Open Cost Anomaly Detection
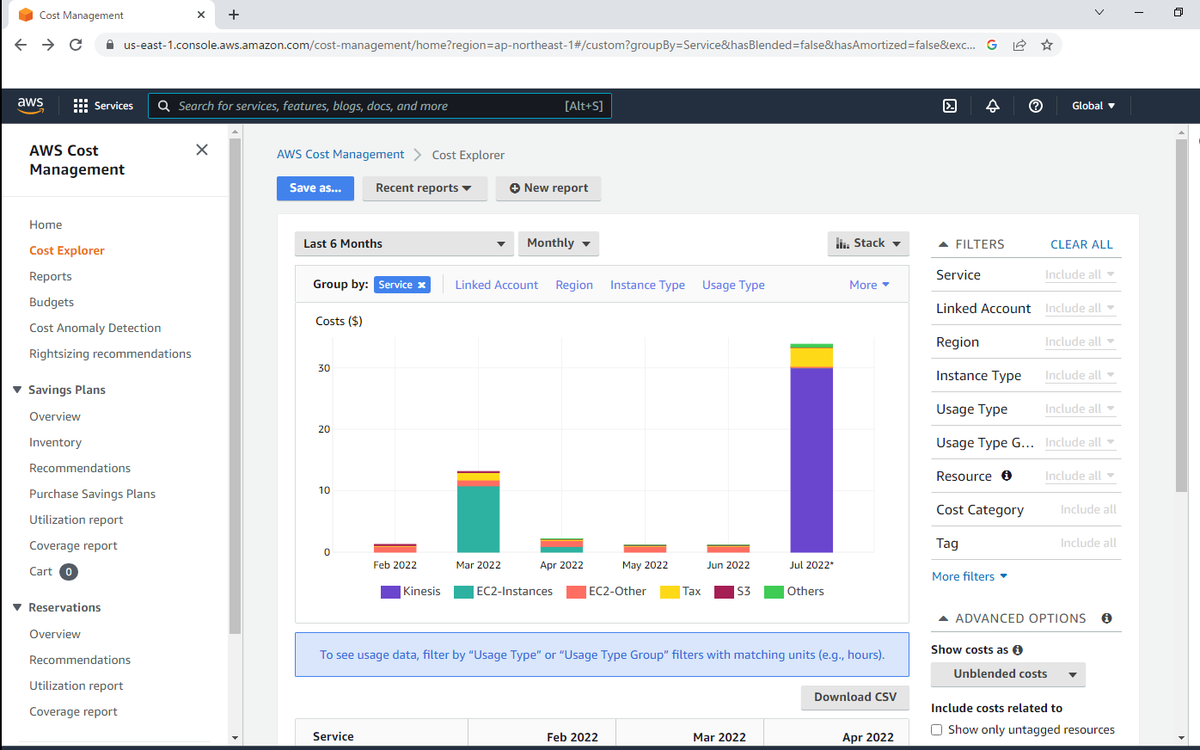1200x750 pixels. tap(95, 328)
